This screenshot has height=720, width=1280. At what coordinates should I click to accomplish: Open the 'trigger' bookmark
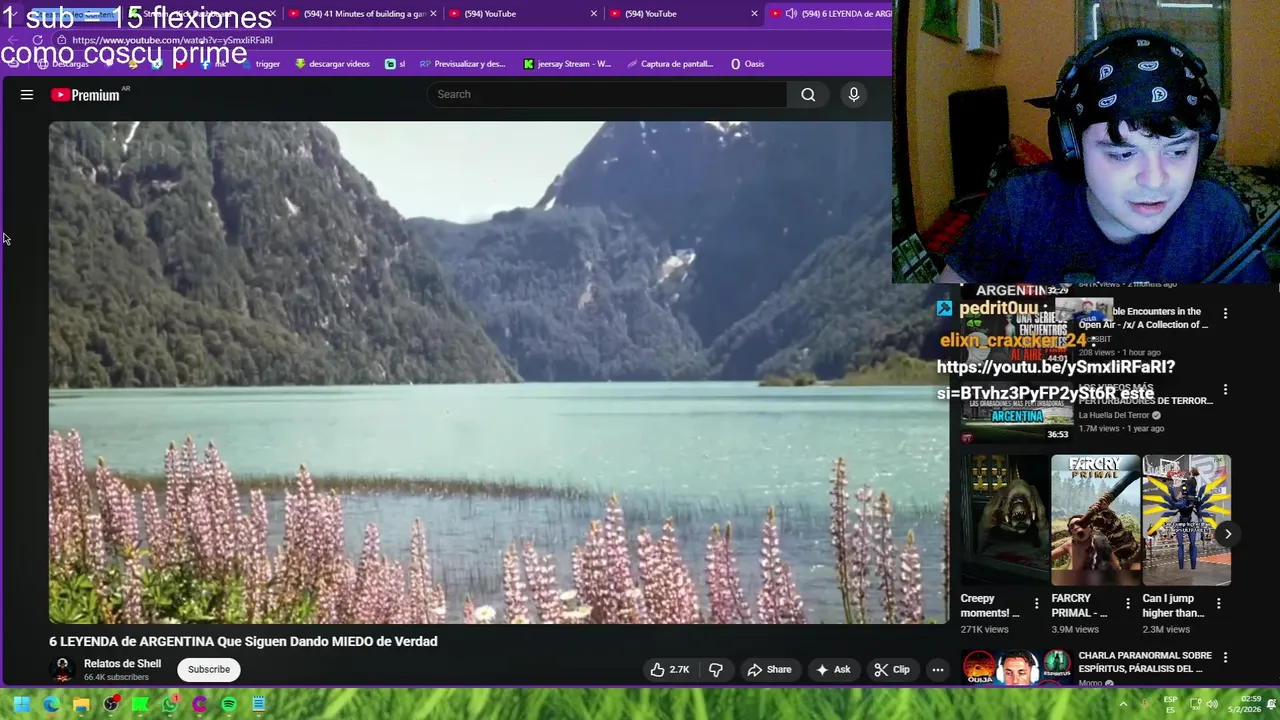(x=261, y=64)
